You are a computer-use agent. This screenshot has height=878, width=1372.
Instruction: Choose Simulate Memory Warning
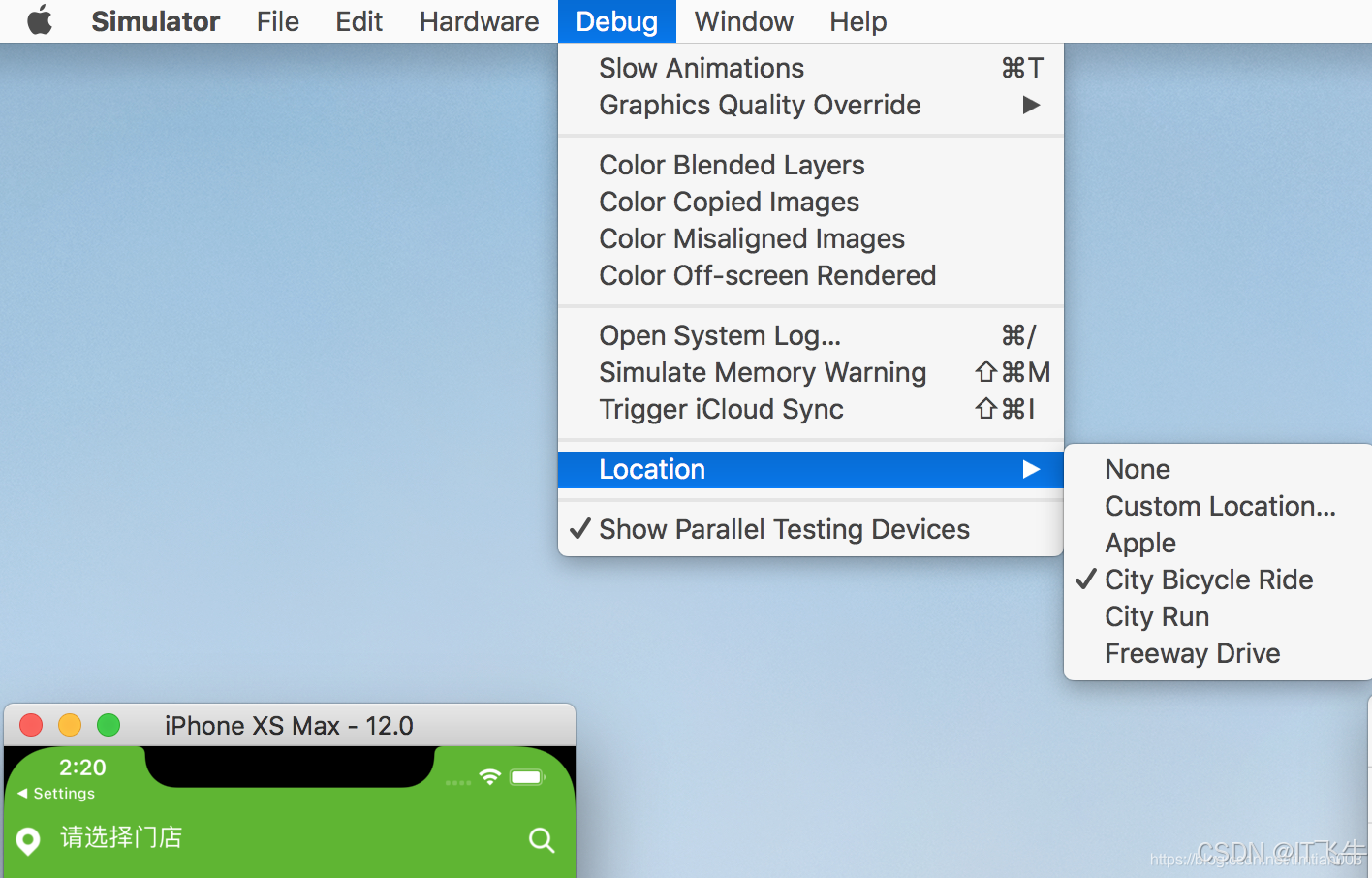(x=811, y=372)
